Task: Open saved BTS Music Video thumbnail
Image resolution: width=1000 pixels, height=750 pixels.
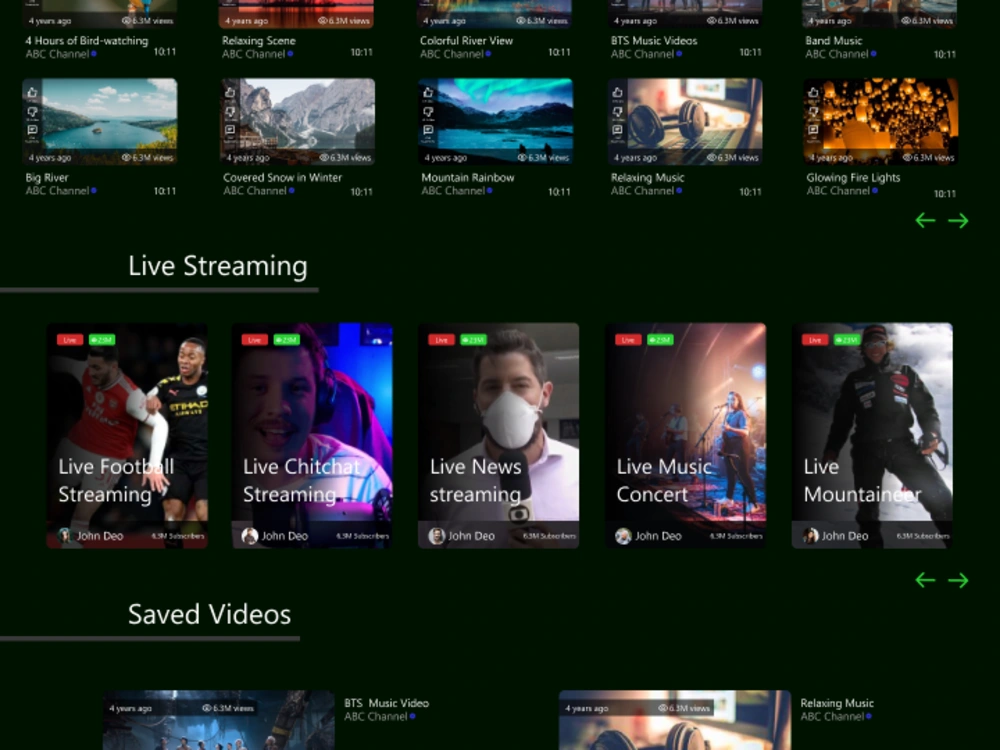Action: [x=219, y=720]
